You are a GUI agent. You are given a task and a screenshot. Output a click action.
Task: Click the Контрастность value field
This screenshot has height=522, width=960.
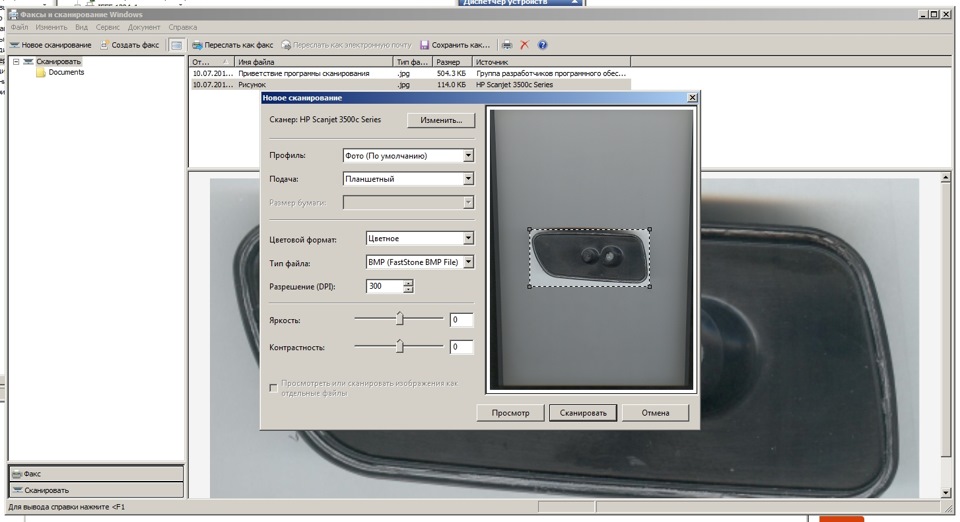[461, 347]
